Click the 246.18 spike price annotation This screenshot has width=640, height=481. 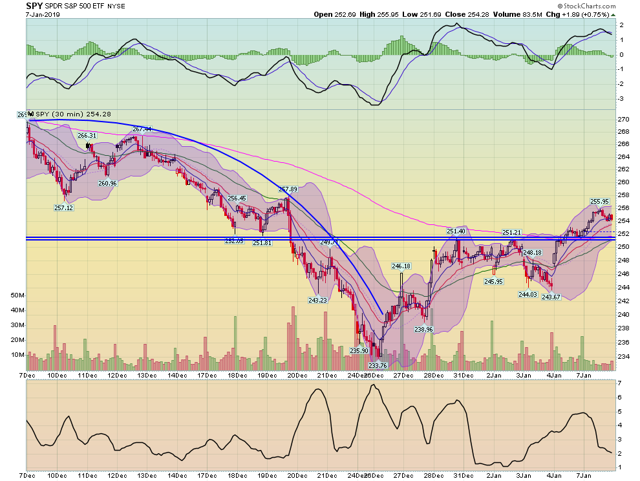pos(401,266)
